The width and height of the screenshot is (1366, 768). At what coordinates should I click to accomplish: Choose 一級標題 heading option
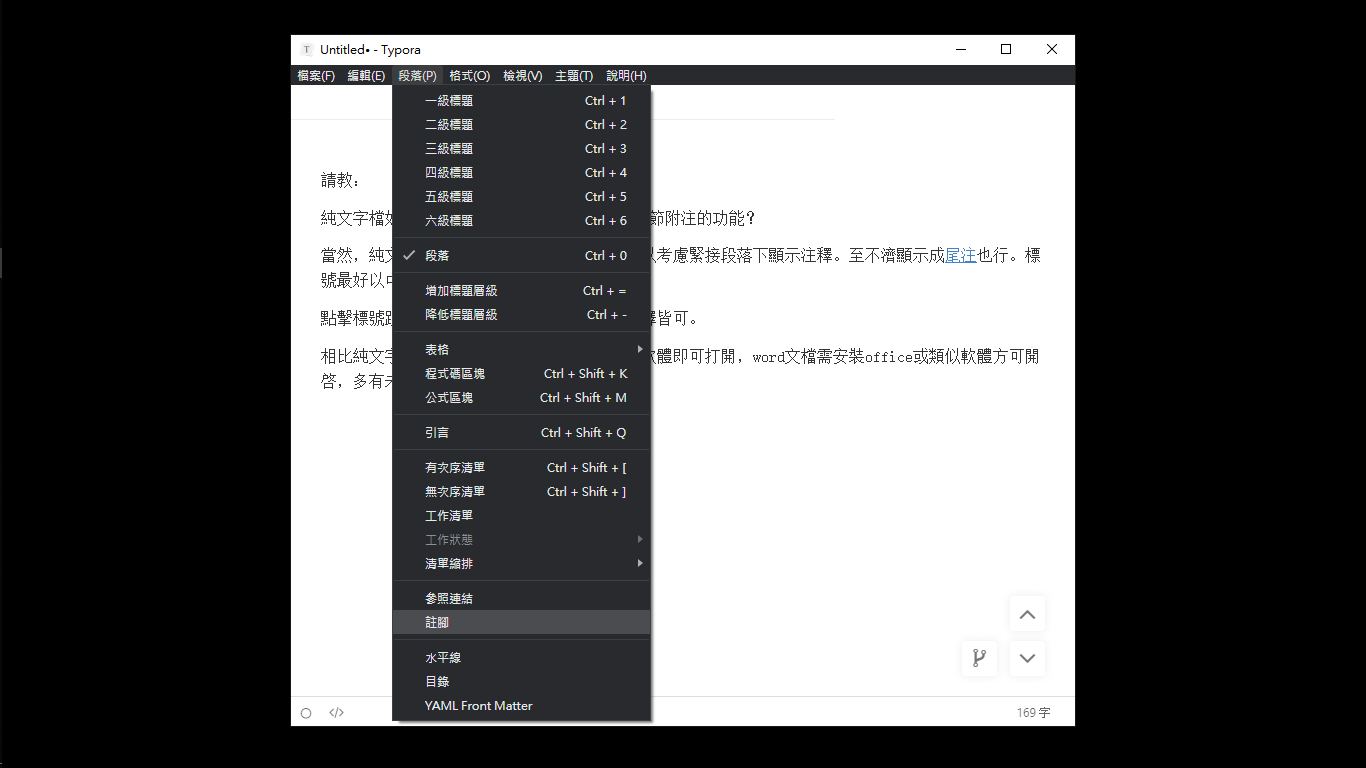pos(521,101)
